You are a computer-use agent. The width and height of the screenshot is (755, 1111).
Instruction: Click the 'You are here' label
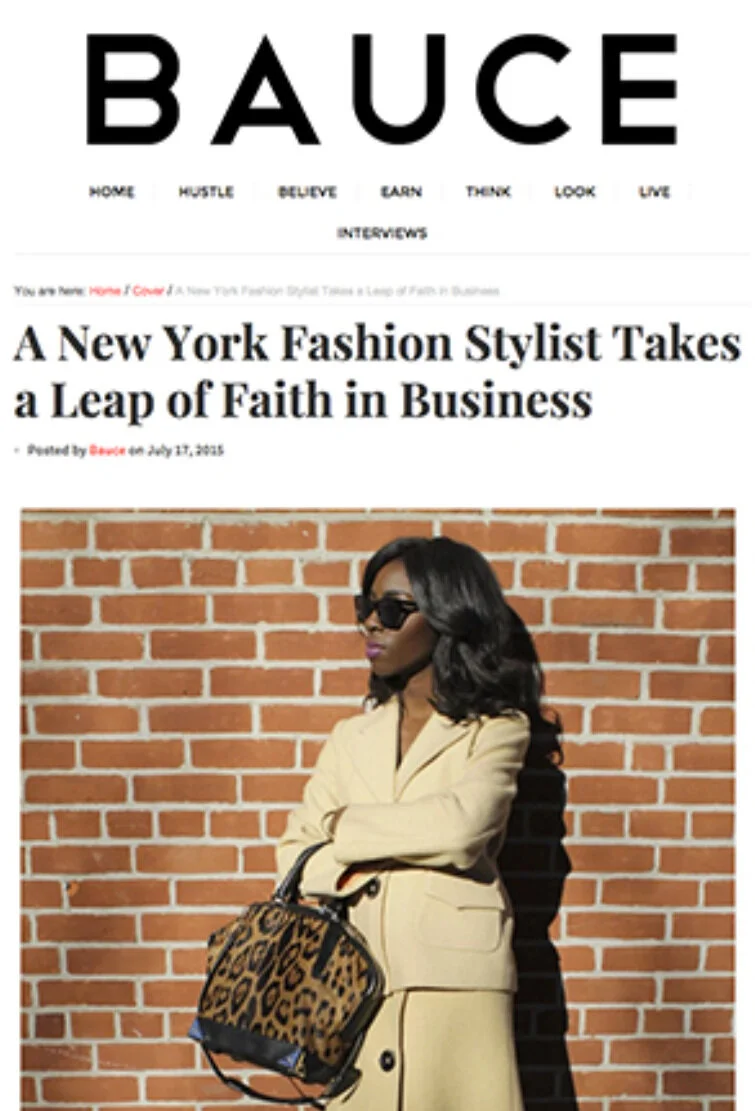click(50, 291)
